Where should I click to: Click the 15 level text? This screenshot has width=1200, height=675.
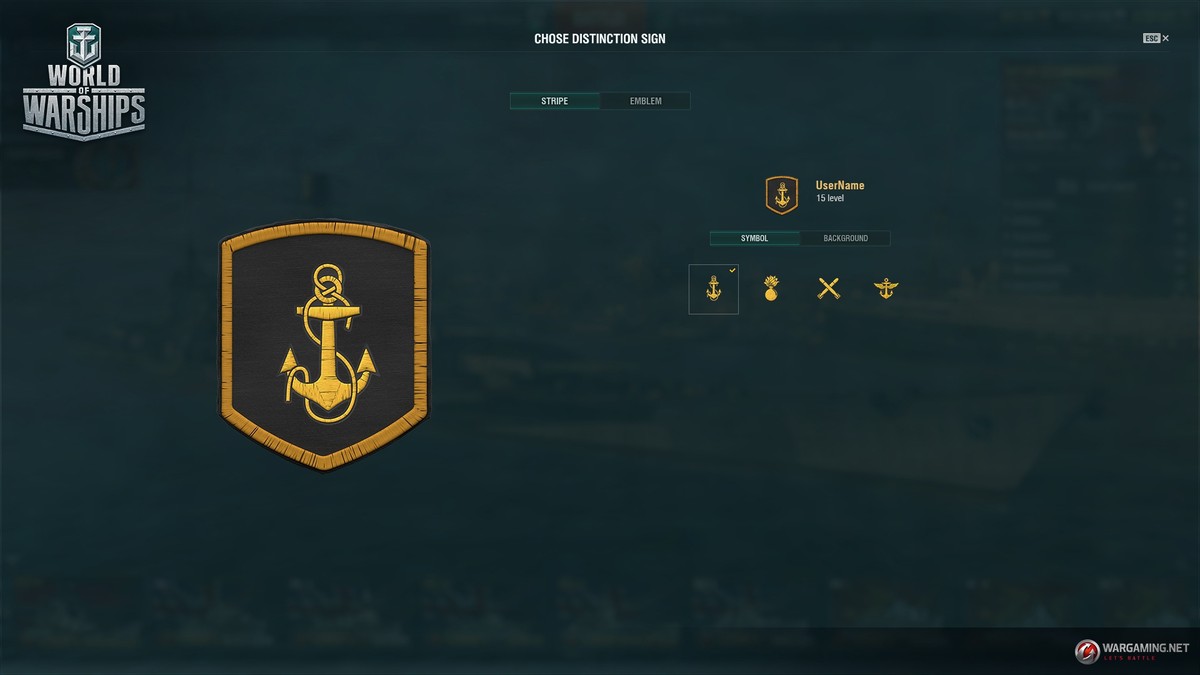[x=830, y=199]
